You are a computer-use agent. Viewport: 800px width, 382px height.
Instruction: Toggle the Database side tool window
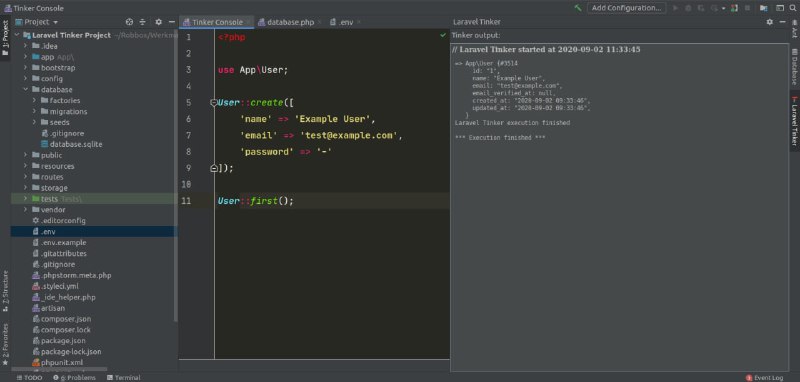(794, 66)
